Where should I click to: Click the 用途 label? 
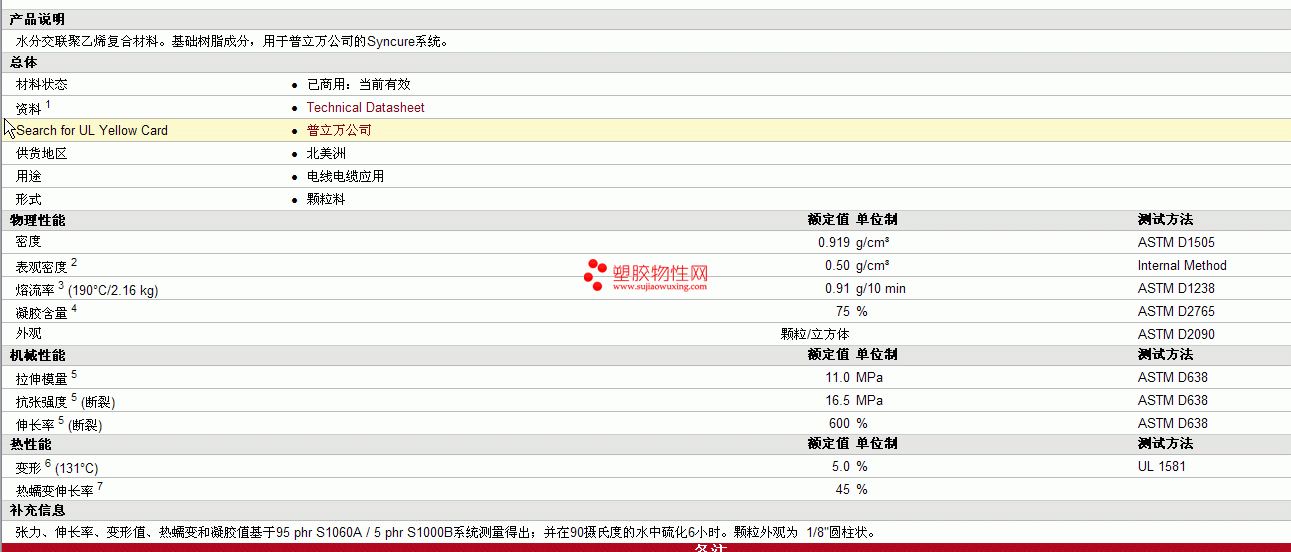coord(29,176)
